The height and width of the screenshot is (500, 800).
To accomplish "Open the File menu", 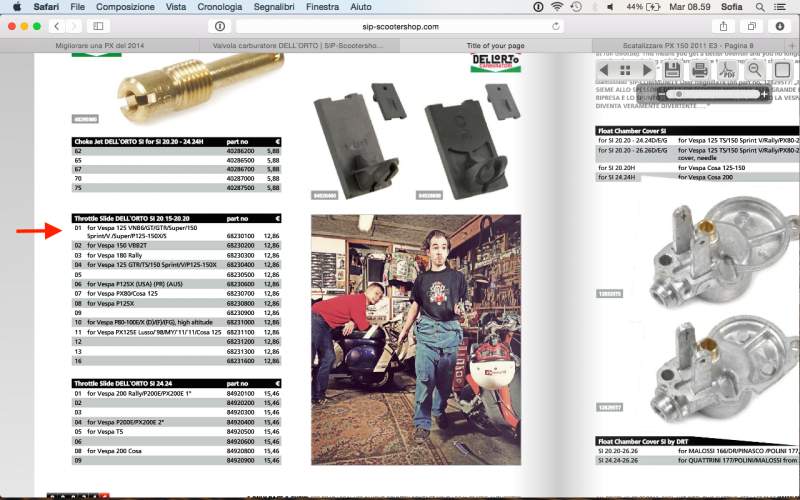I will [x=78, y=7].
